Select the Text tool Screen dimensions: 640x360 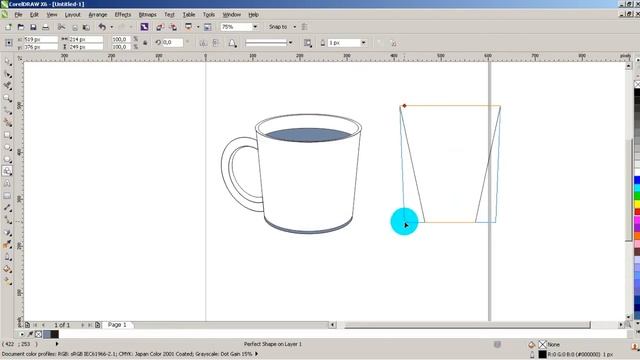pyautogui.click(x=7, y=184)
